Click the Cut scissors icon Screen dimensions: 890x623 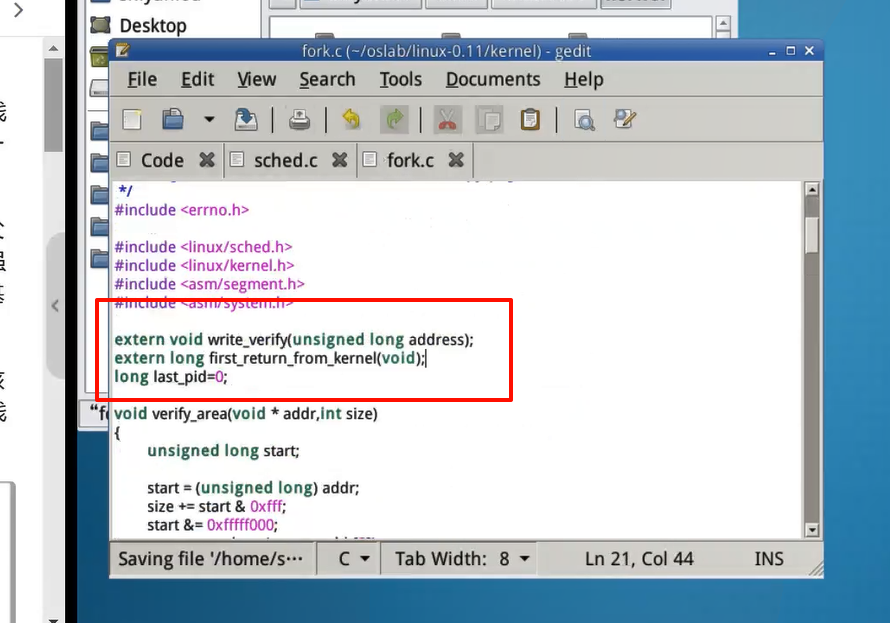pos(447,120)
